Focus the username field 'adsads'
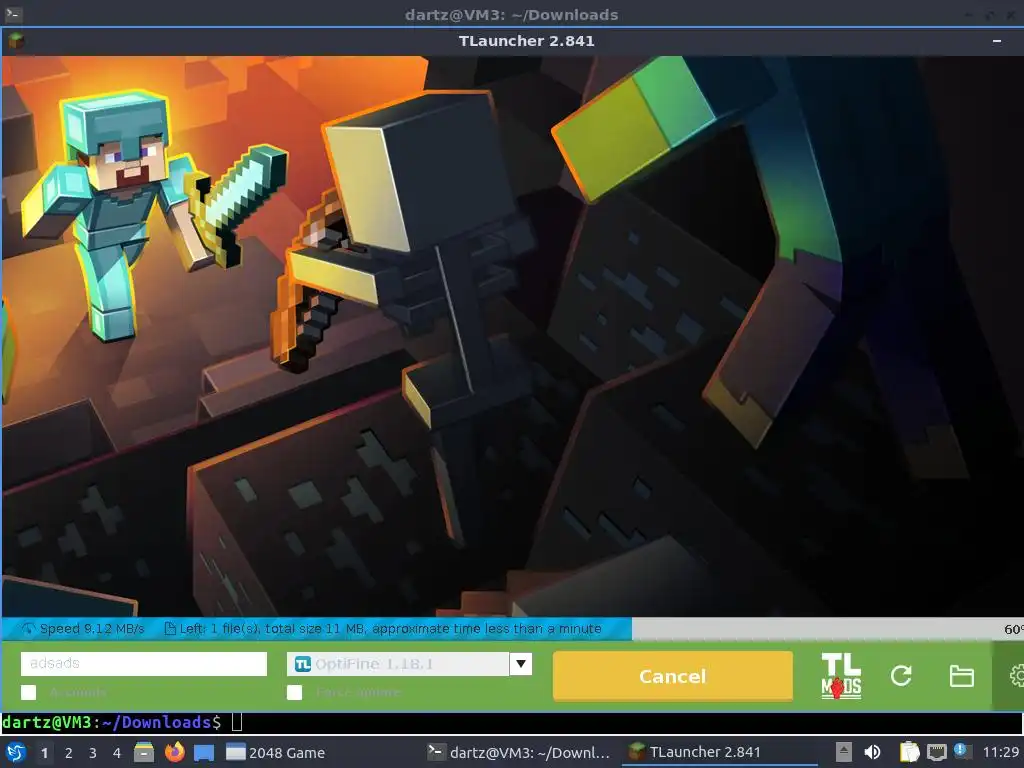Image resolution: width=1024 pixels, height=768 pixels. 144,664
